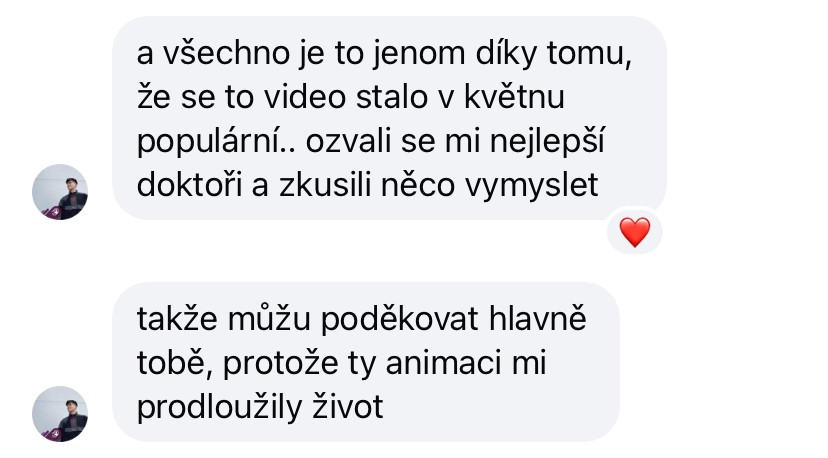Click the word 'poděkovat' in the second message

400,320
